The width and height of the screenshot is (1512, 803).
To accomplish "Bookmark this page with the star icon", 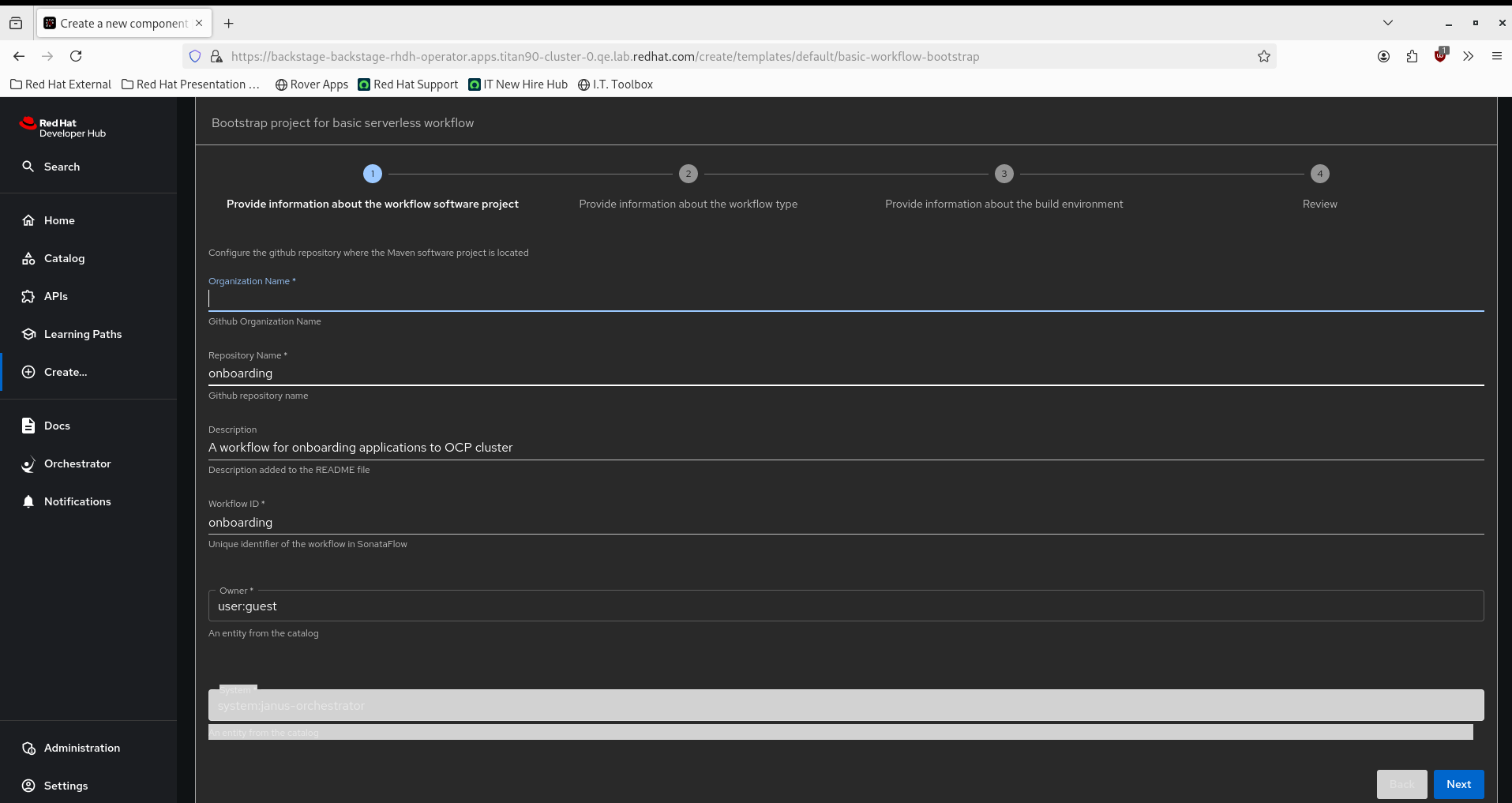I will (1264, 56).
